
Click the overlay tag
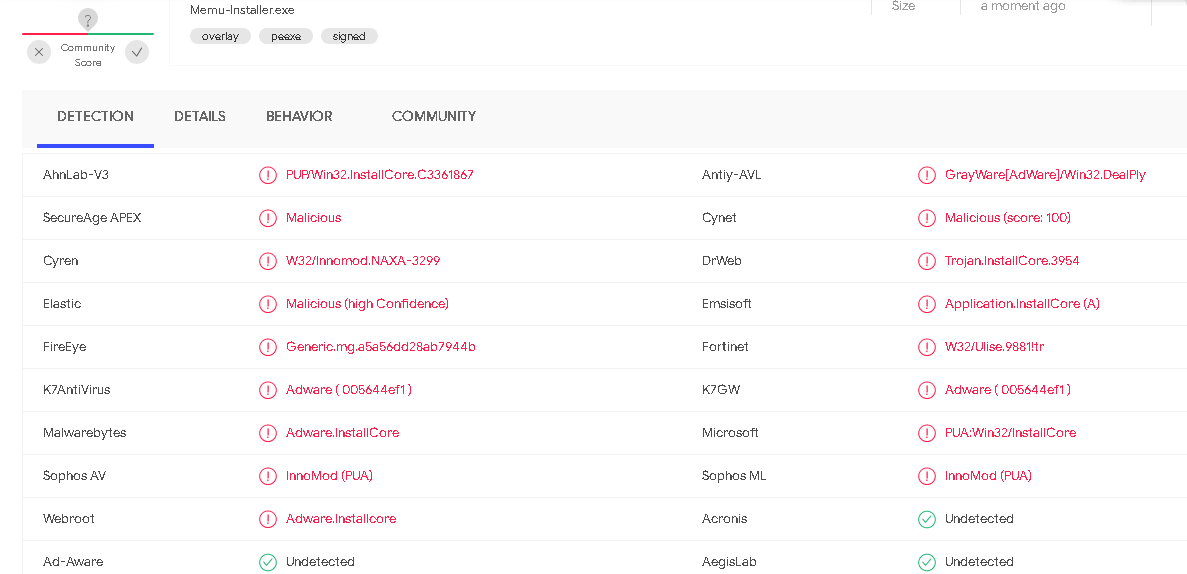220,36
